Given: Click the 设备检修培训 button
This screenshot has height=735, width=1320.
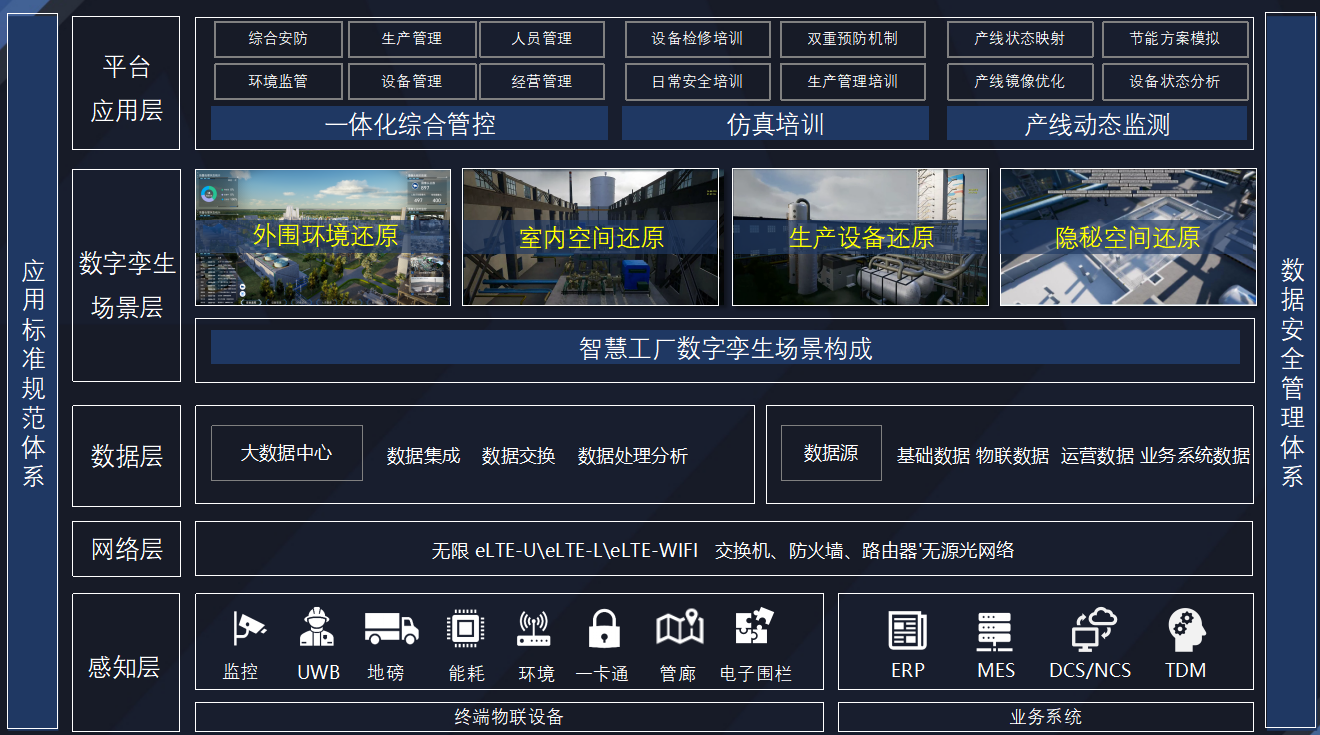Looking at the screenshot, I should click(x=697, y=39).
